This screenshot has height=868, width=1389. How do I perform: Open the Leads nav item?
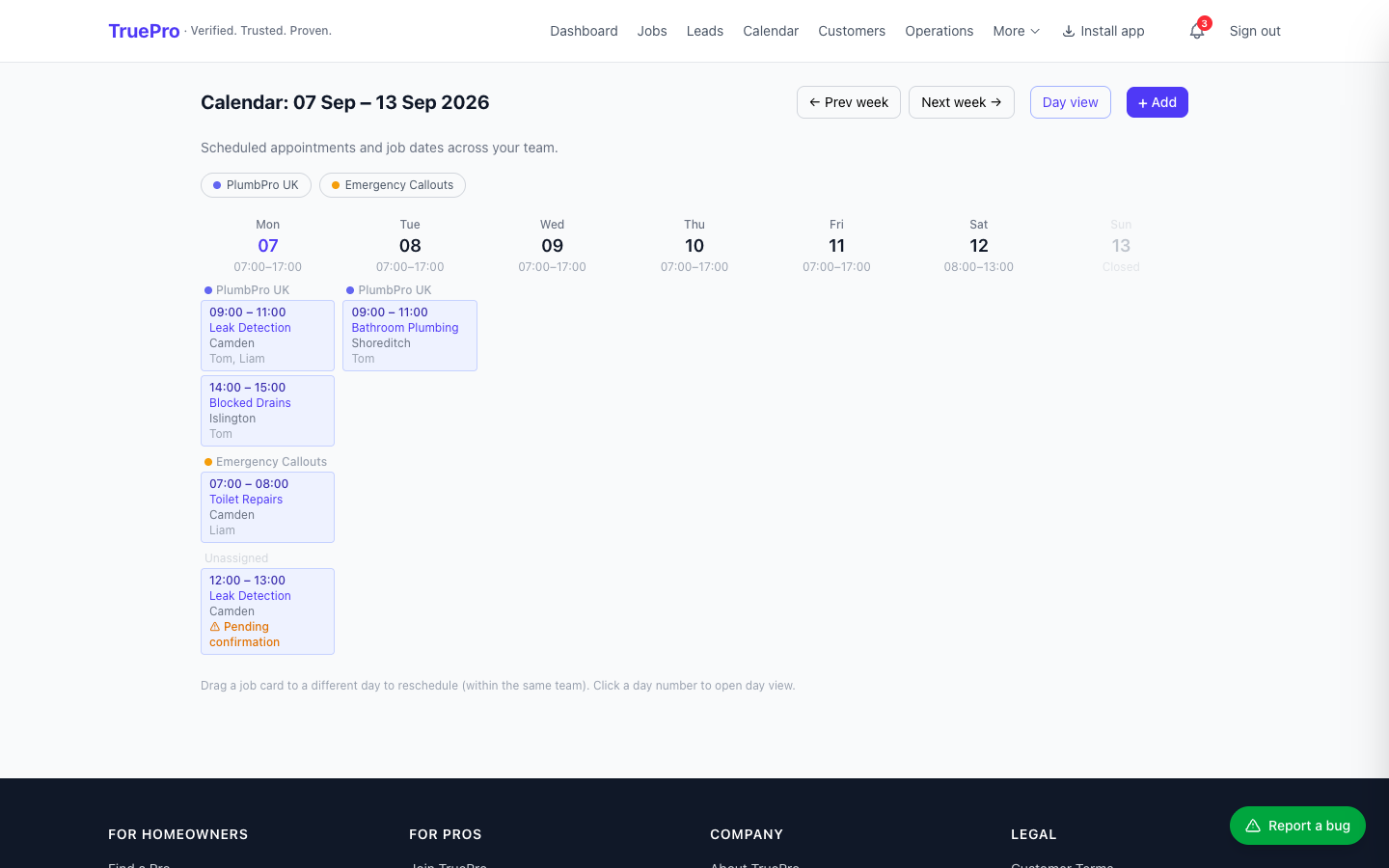point(705,31)
